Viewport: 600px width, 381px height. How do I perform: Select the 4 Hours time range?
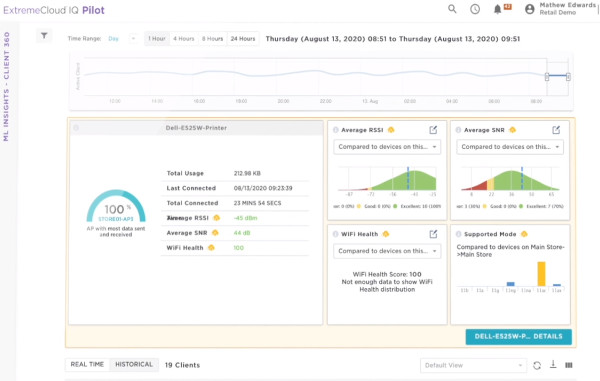coord(184,39)
